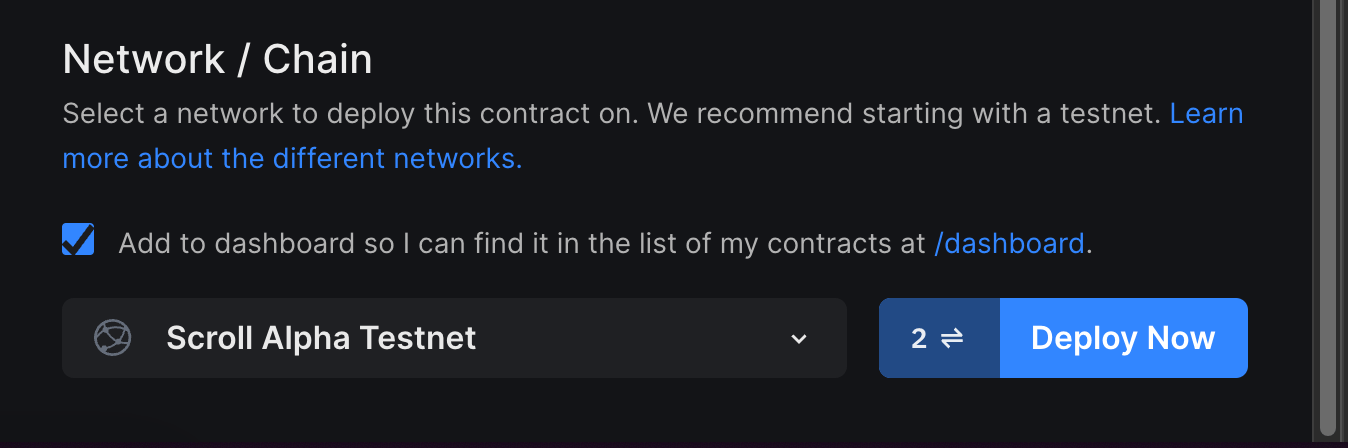
Task: Click the number 2 in the deploy button
Action: pyautogui.click(x=919, y=338)
